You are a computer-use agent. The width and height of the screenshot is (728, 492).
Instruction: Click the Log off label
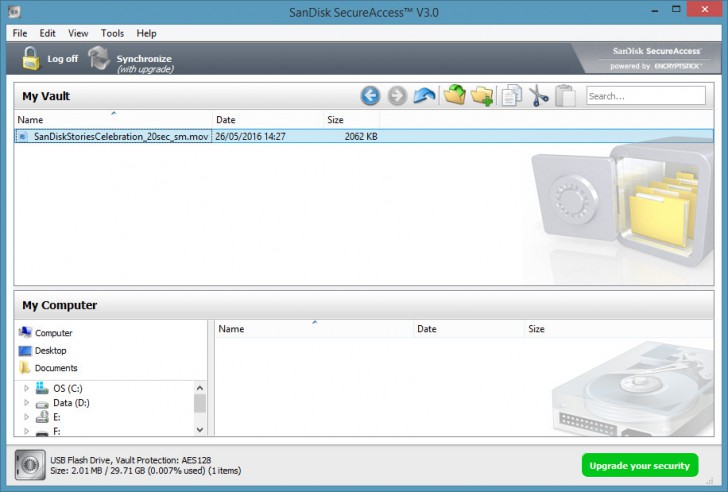coord(63,59)
